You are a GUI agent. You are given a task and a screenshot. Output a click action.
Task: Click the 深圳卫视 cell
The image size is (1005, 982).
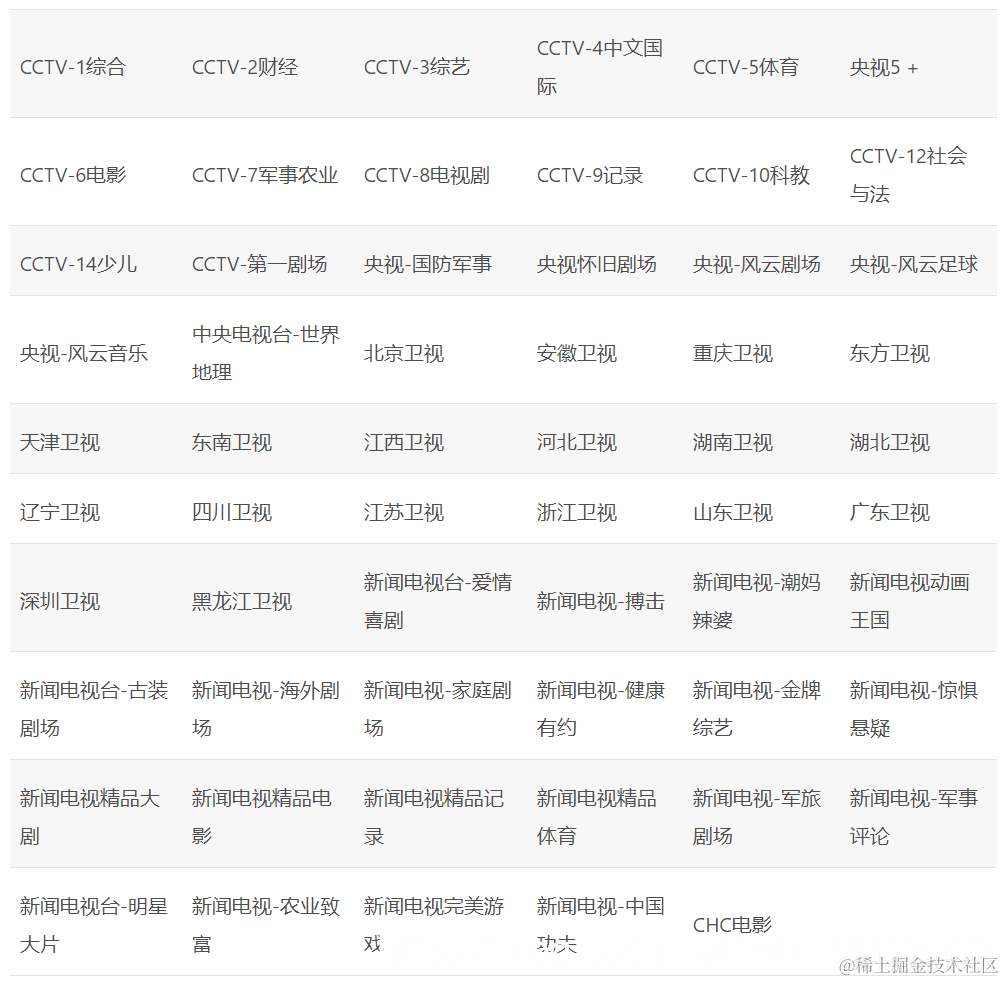(60, 601)
